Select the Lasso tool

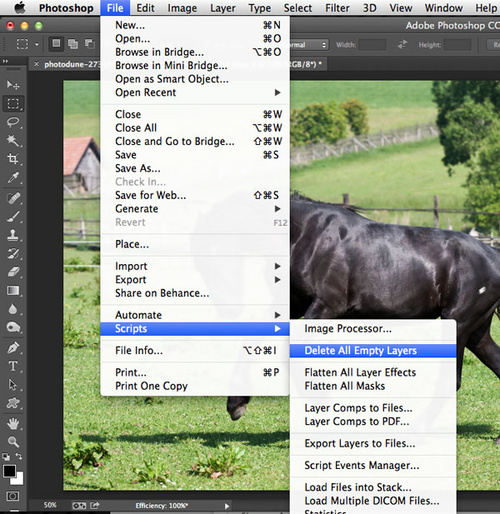13,122
